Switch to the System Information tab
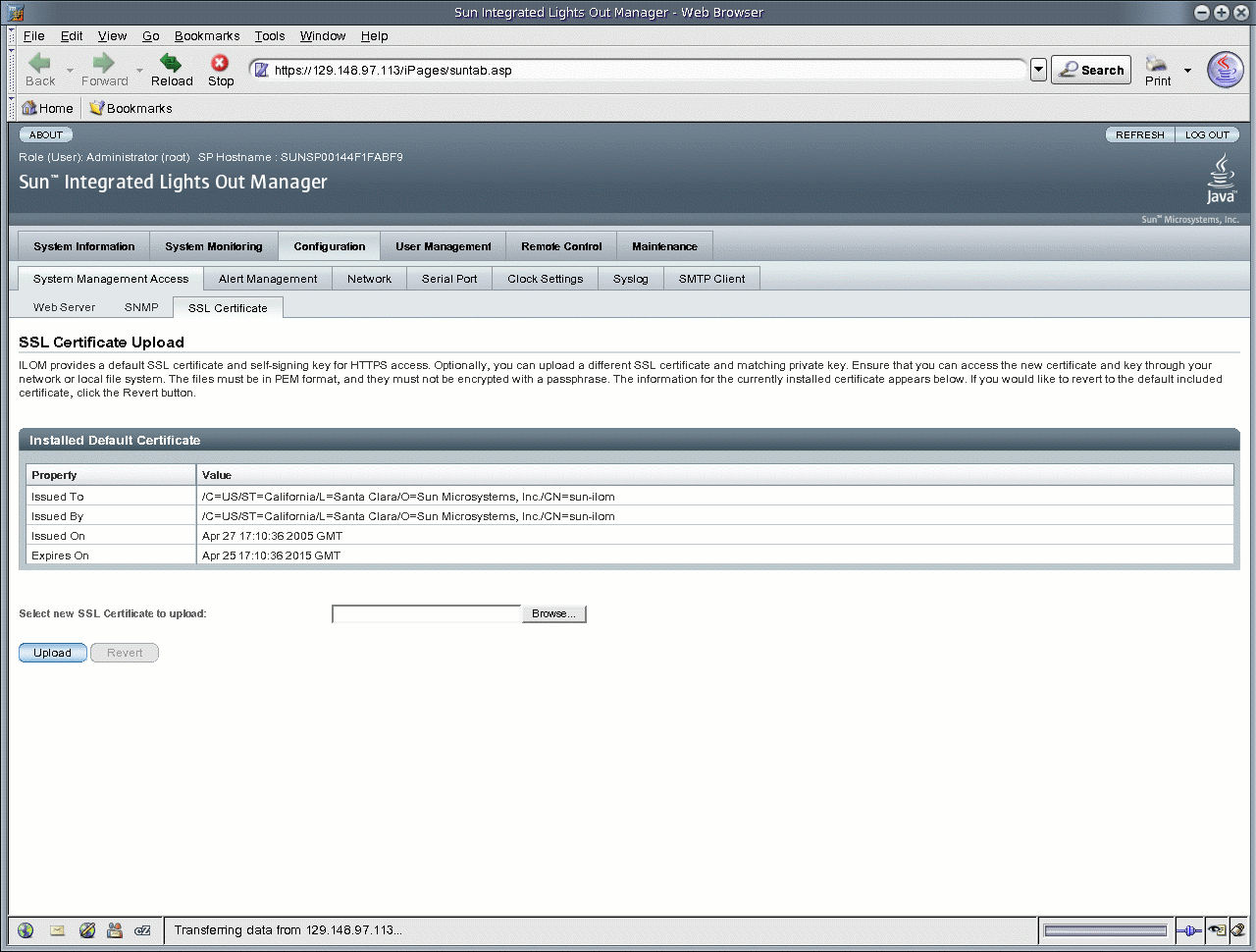Screen dimensions: 1256x952 [84, 246]
